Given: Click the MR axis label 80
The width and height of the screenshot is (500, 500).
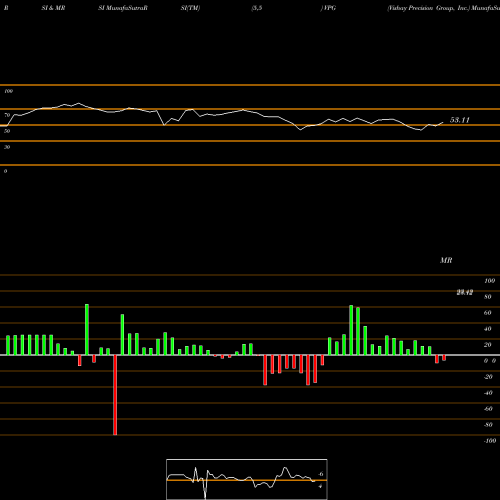Looking at the screenshot, I should pyautogui.click(x=488, y=297).
